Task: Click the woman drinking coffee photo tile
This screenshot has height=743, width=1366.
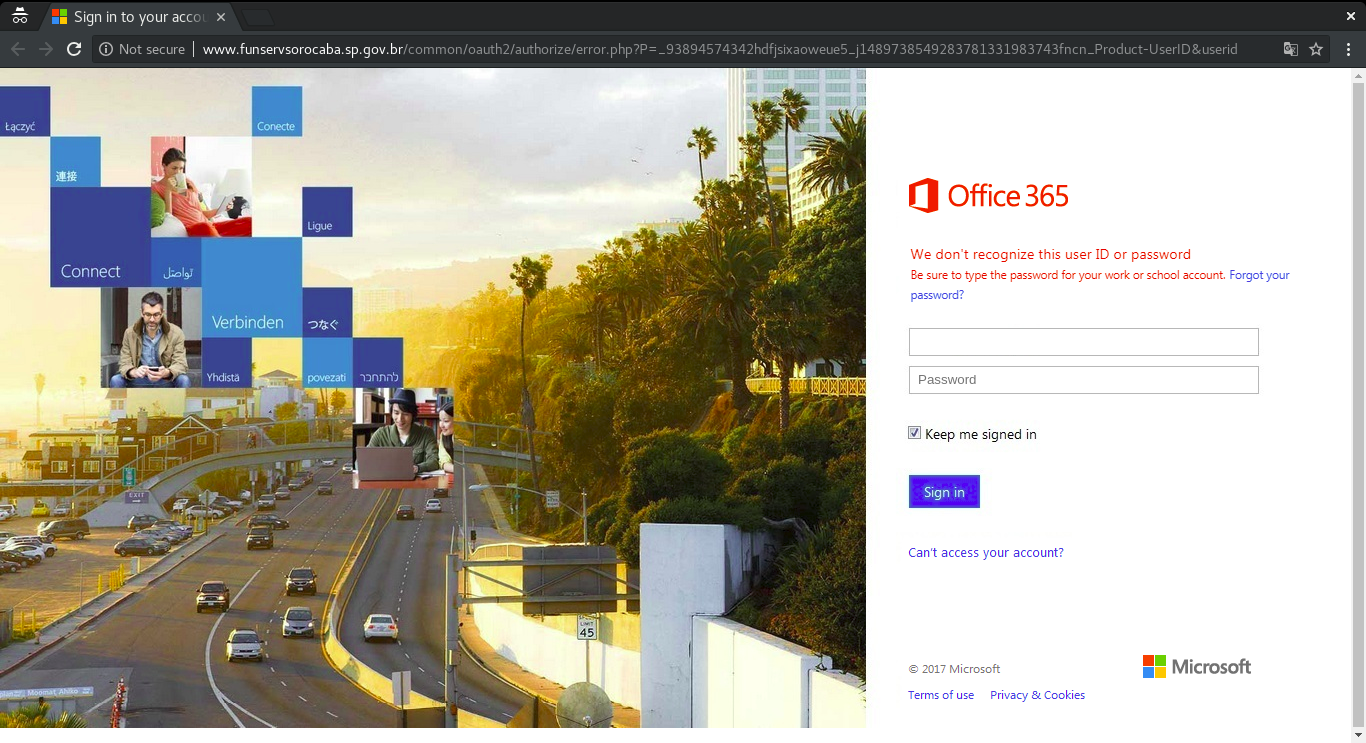Action: tap(201, 187)
